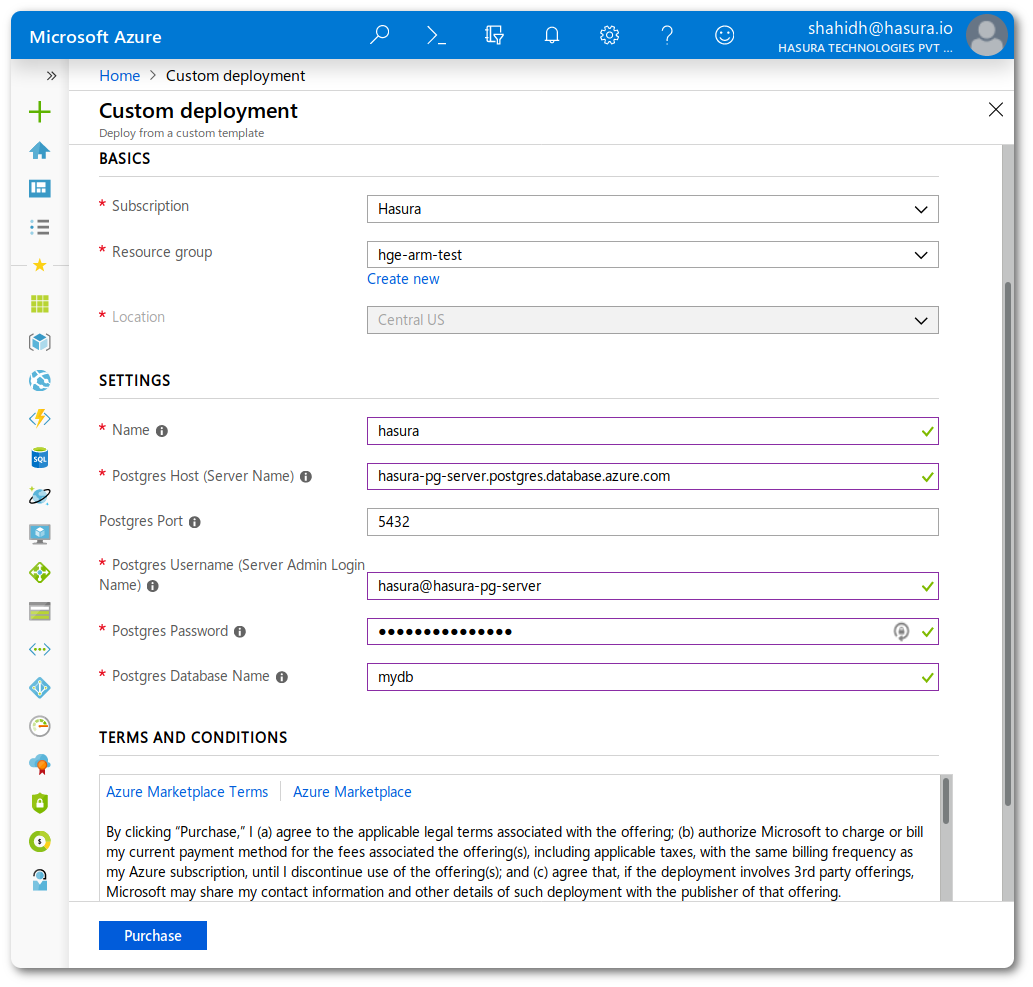Open Dashboard from the sidebar
Viewport: 1033px width, 987px height.
[x=40, y=188]
